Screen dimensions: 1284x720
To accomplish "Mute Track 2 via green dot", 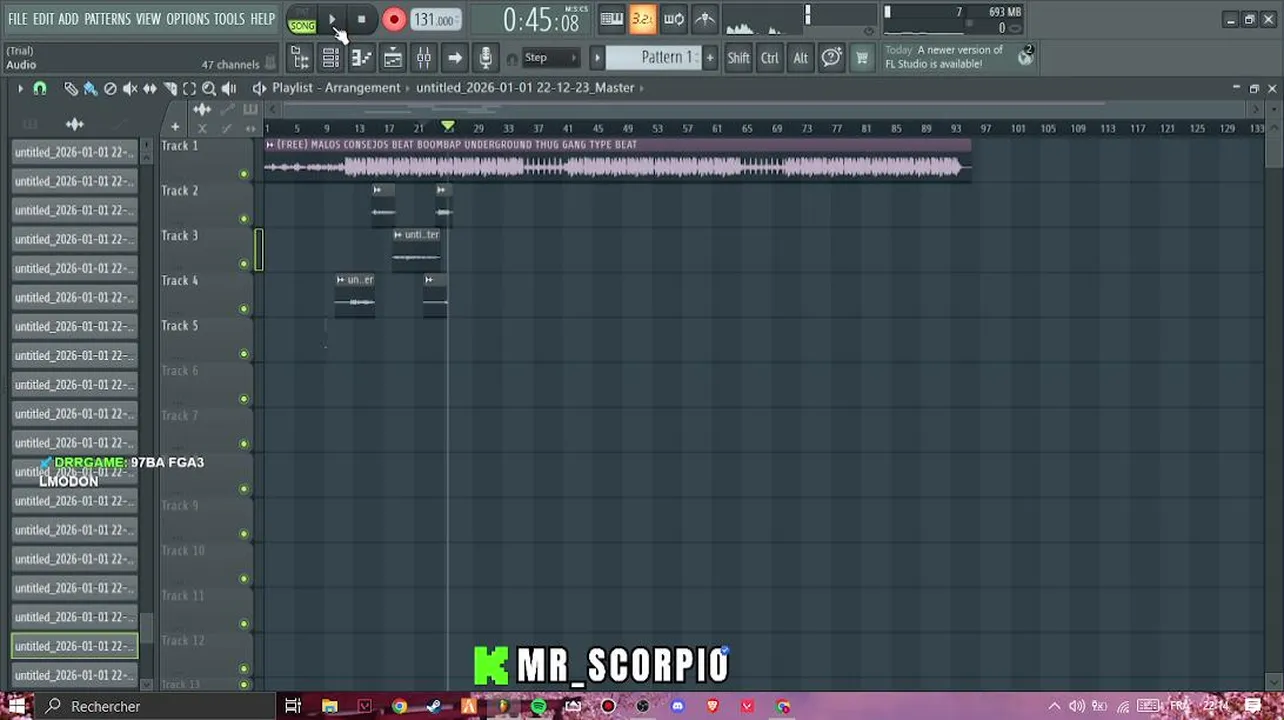I will click(243, 219).
